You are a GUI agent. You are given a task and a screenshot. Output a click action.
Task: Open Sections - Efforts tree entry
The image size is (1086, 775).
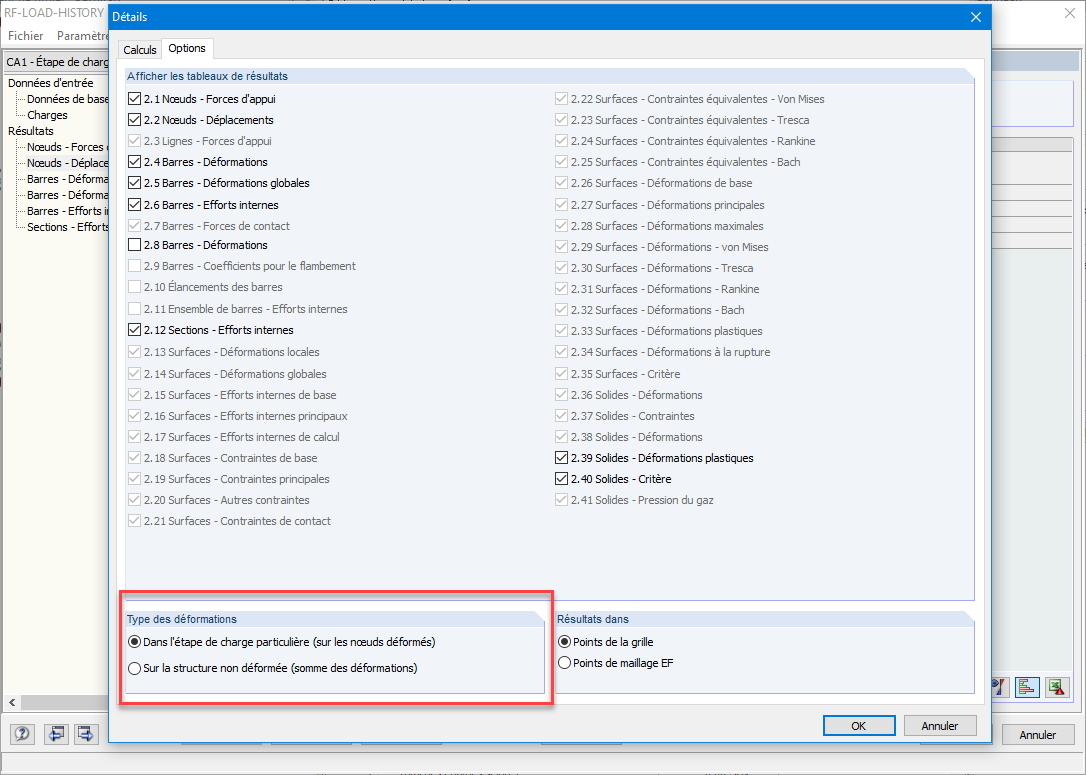coord(68,226)
